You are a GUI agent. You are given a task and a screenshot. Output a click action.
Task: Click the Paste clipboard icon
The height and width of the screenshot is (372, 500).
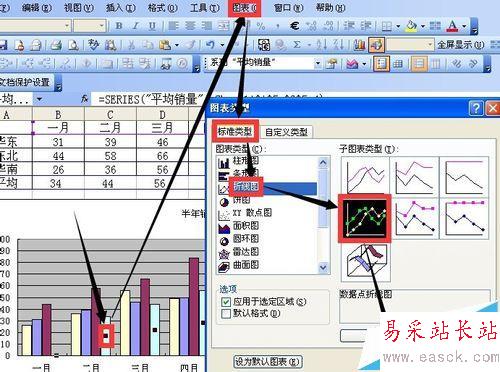pos(165,45)
